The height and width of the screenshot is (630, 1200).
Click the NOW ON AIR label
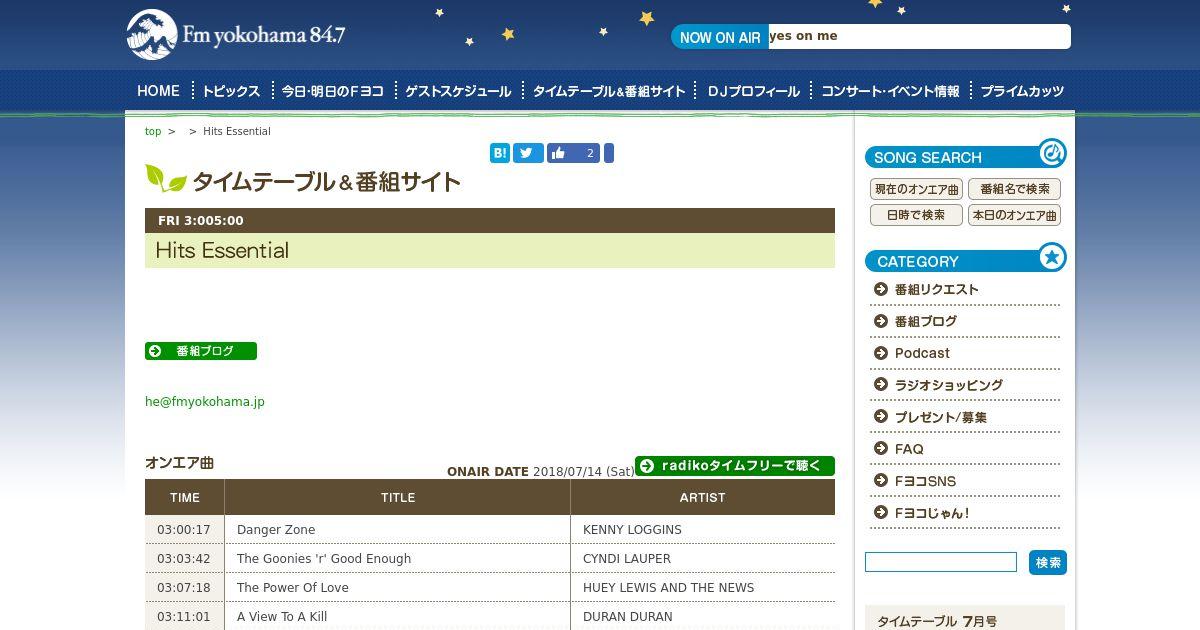(720, 37)
